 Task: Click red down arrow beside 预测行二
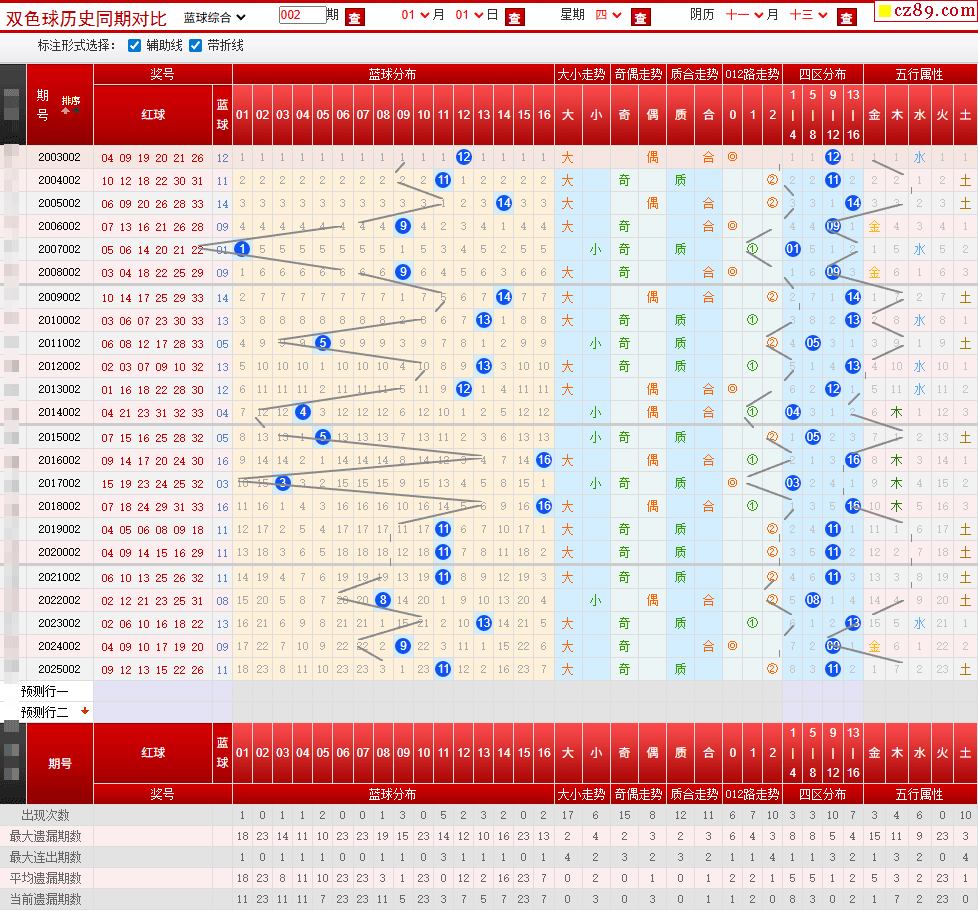point(85,711)
